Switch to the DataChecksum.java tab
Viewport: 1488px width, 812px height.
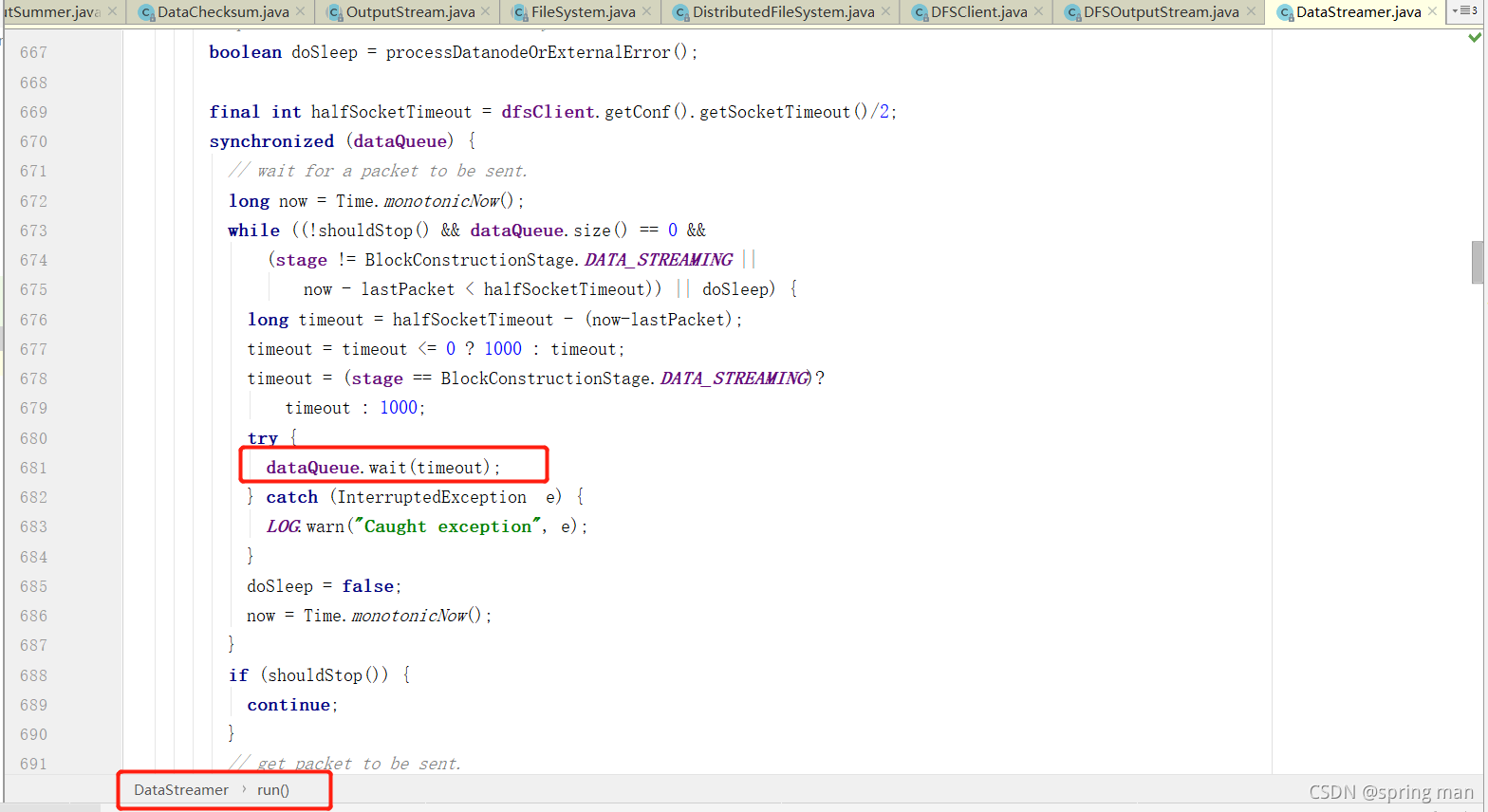pyautogui.click(x=223, y=12)
